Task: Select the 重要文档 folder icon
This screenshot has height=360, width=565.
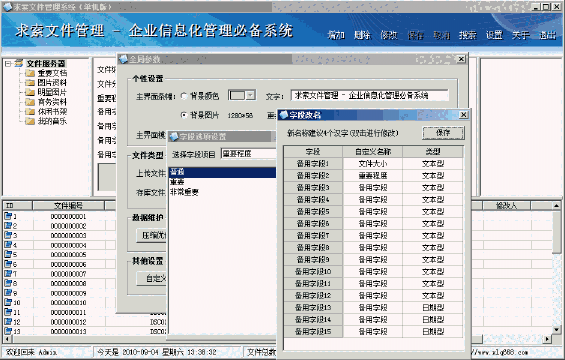Action: pyautogui.click(x=30, y=73)
